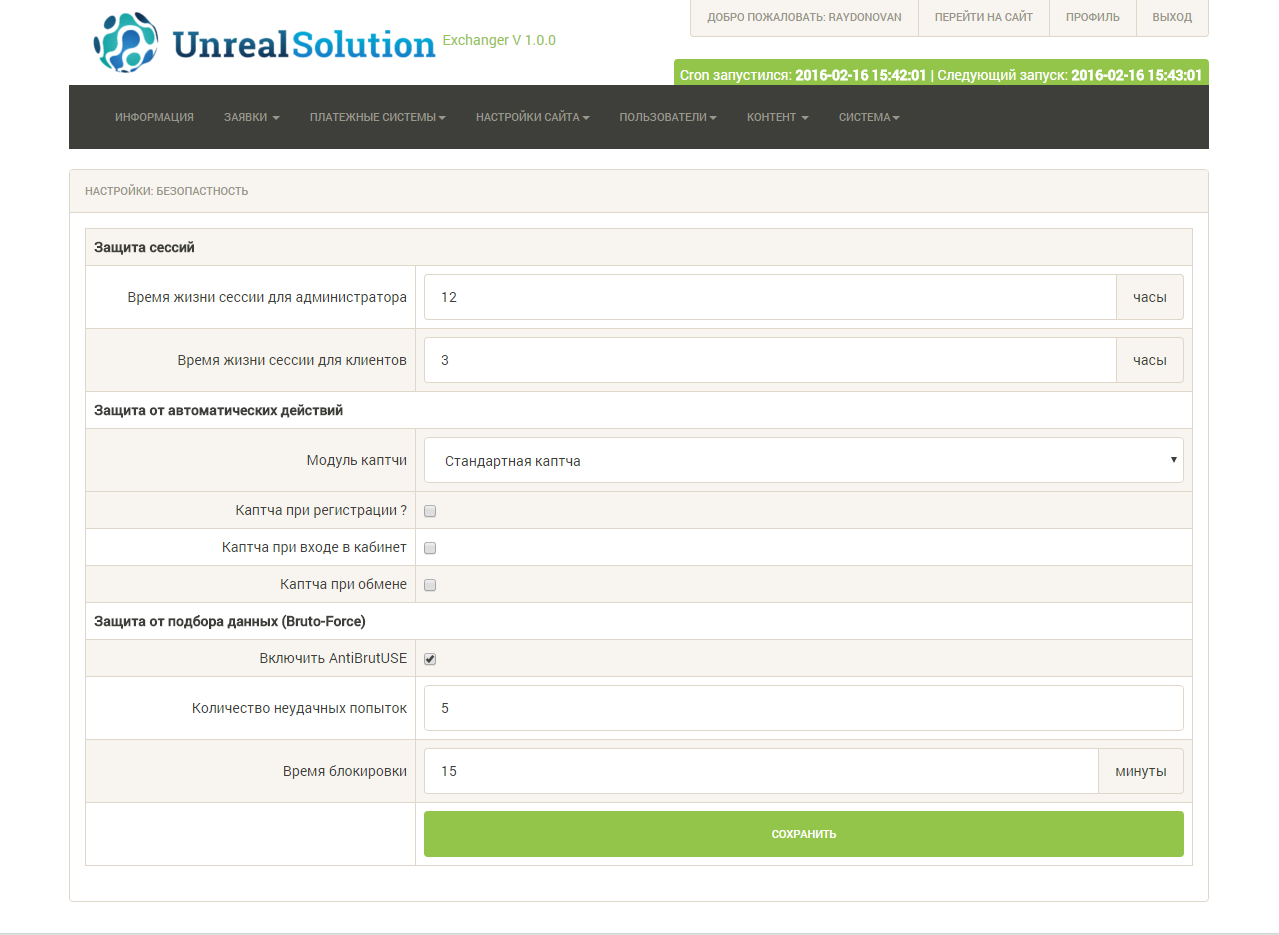Viewport: 1279px width, 935px height.
Task: Uncheck the Включить AntiBrutUSE checkbox
Action: [430, 659]
